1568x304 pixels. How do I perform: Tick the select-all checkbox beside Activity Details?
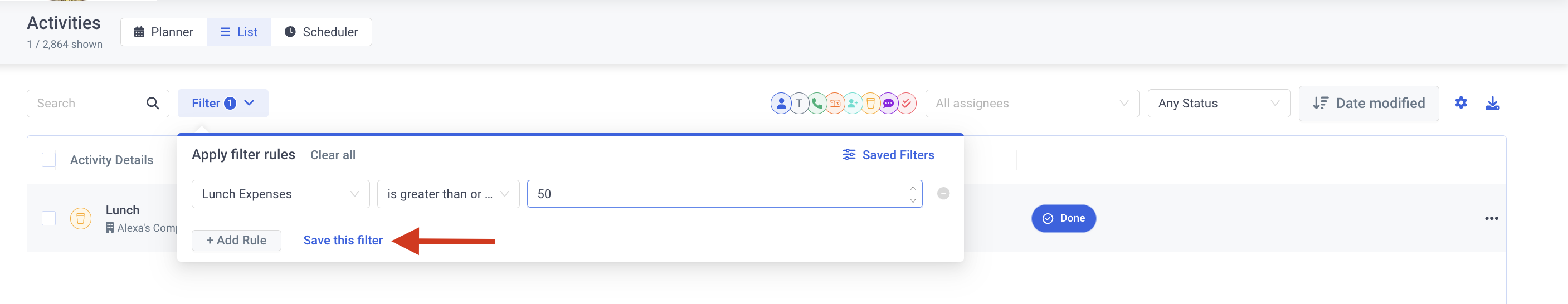48,160
